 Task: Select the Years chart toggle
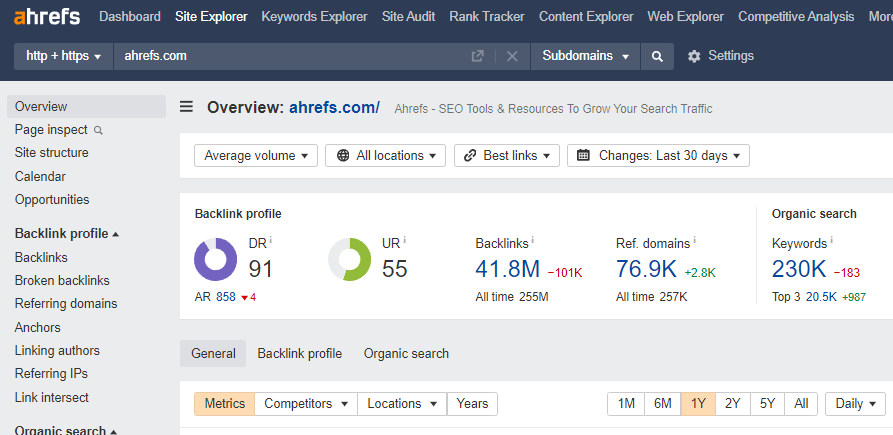point(472,404)
